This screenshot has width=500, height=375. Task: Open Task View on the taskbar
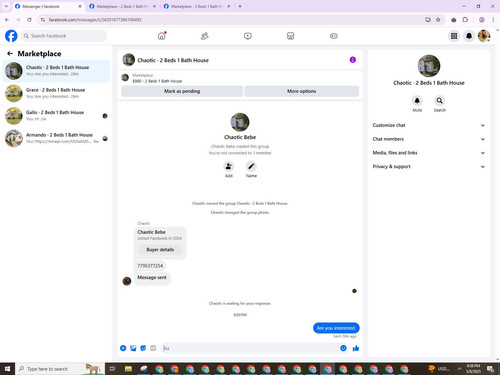pos(112,369)
